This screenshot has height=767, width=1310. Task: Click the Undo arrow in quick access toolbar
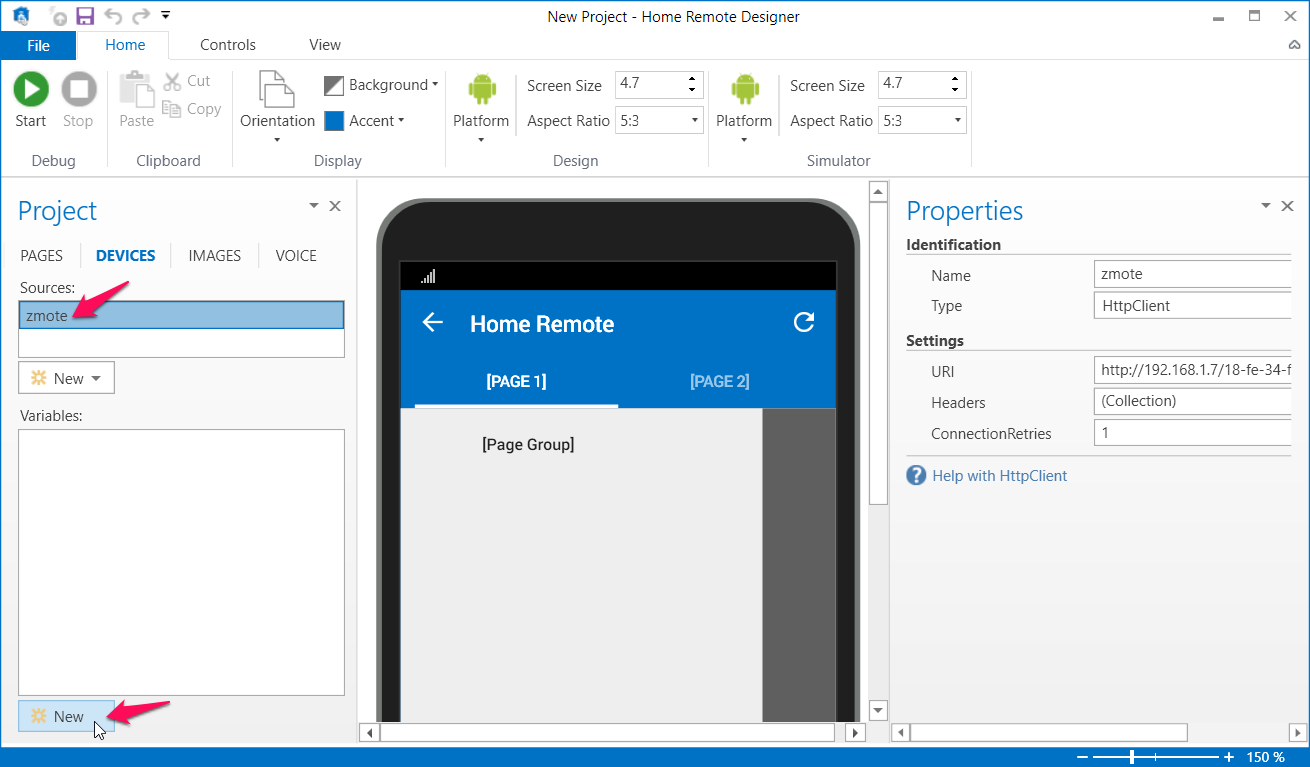point(113,16)
